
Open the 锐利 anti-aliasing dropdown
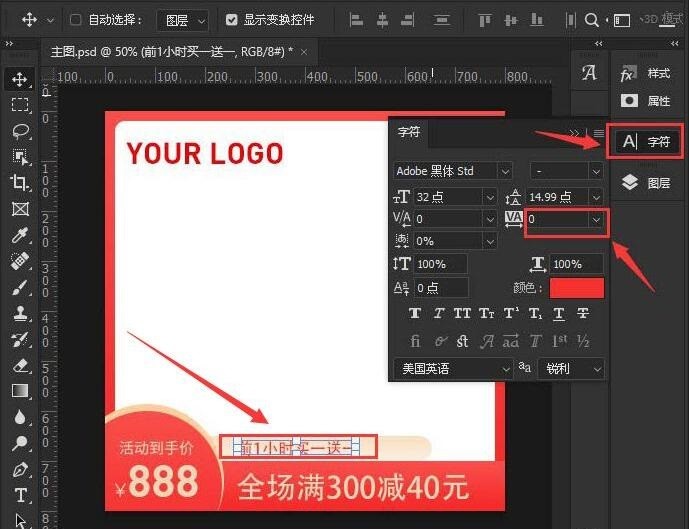pos(571,369)
